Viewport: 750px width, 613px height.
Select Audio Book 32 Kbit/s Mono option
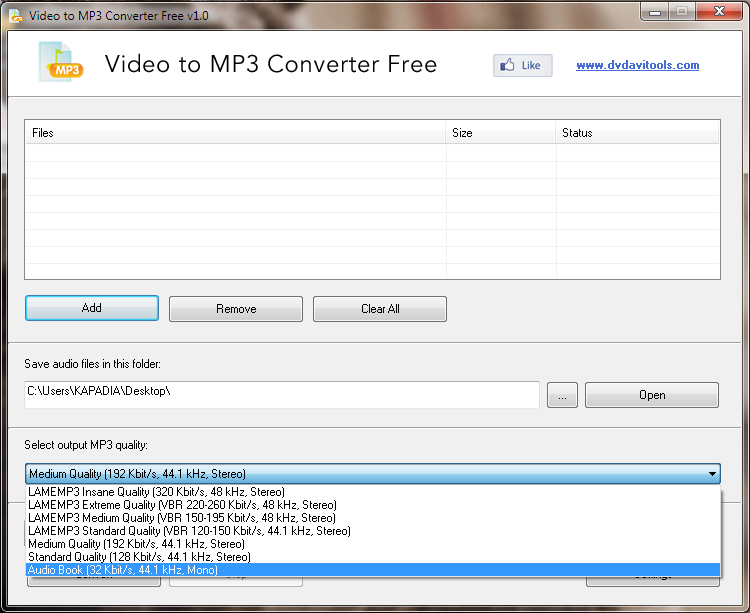pyautogui.click(x=373, y=570)
